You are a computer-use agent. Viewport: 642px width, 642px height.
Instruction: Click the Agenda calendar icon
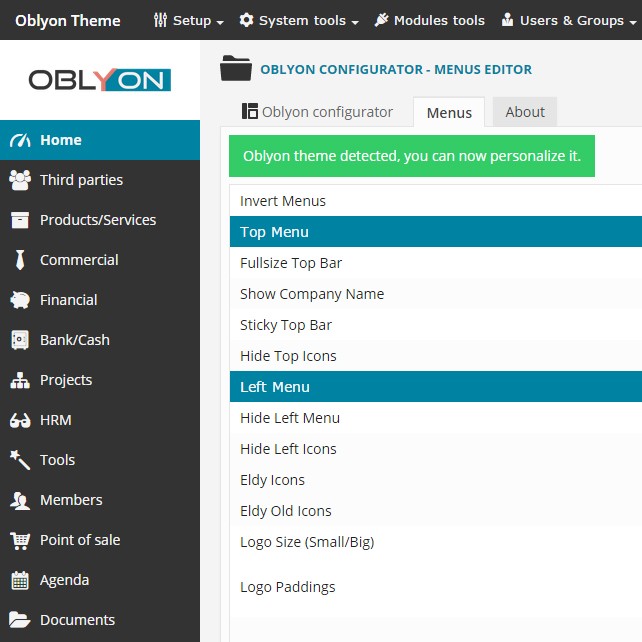tap(20, 580)
